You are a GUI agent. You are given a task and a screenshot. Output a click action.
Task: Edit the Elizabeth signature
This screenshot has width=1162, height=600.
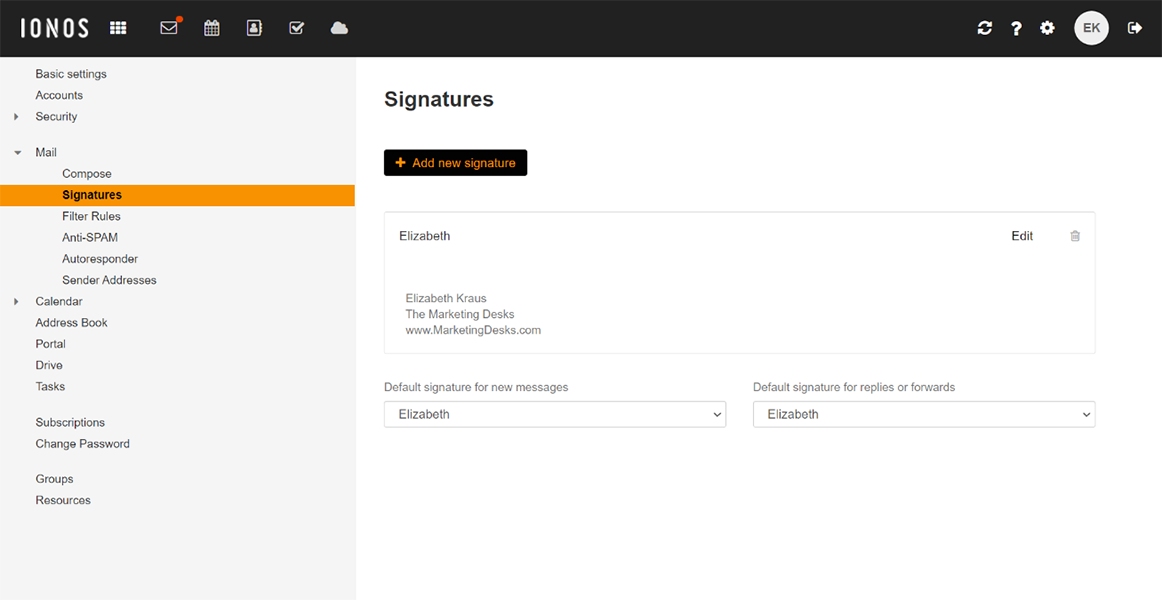1022,236
